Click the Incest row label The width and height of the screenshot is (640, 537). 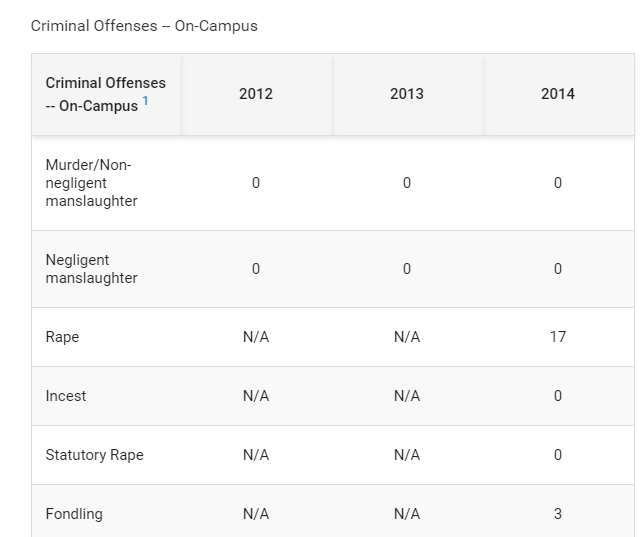[x=66, y=396]
